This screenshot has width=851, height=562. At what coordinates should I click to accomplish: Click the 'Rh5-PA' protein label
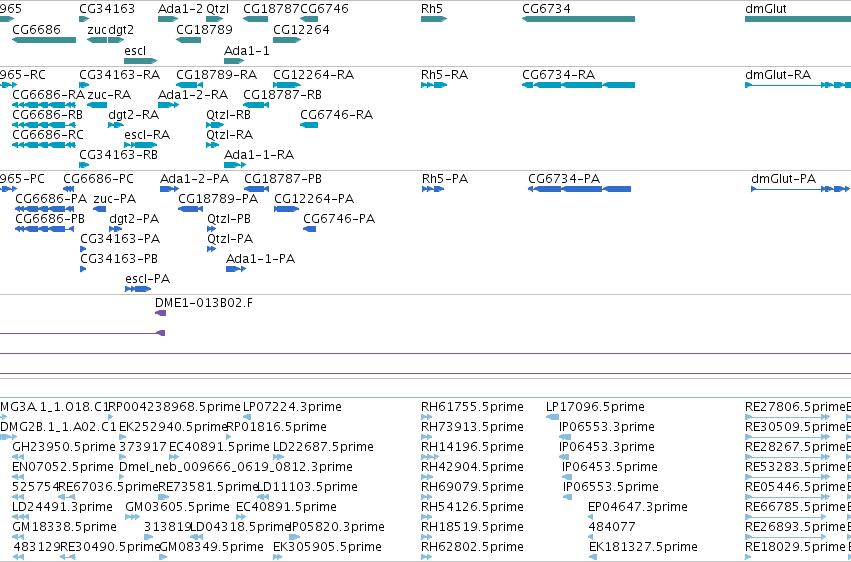(x=445, y=178)
